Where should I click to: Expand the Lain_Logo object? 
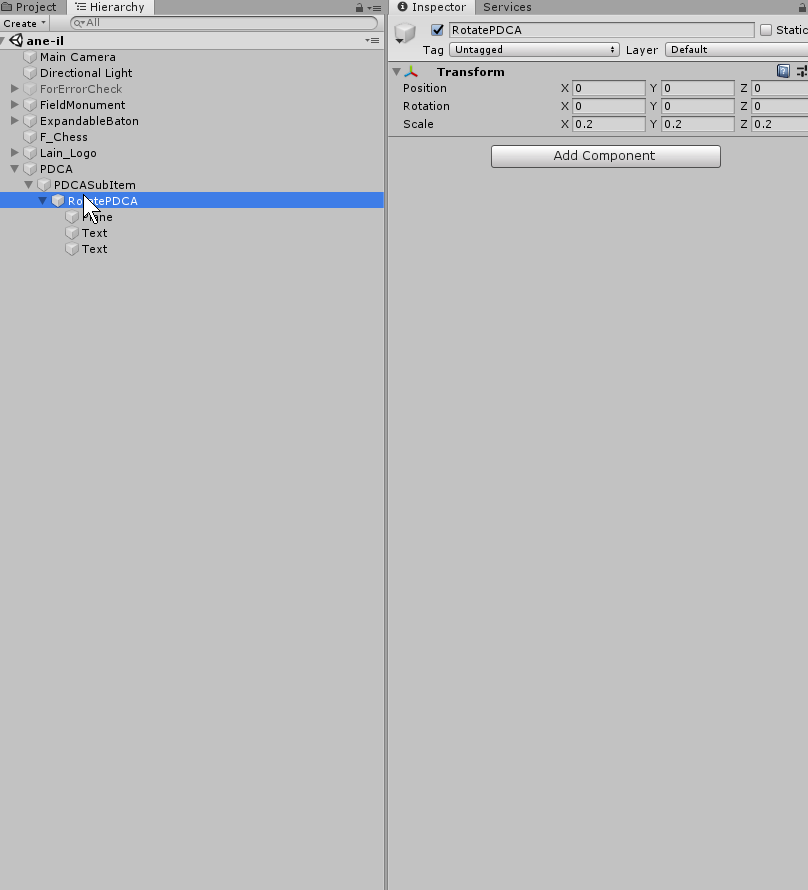(x=15, y=153)
